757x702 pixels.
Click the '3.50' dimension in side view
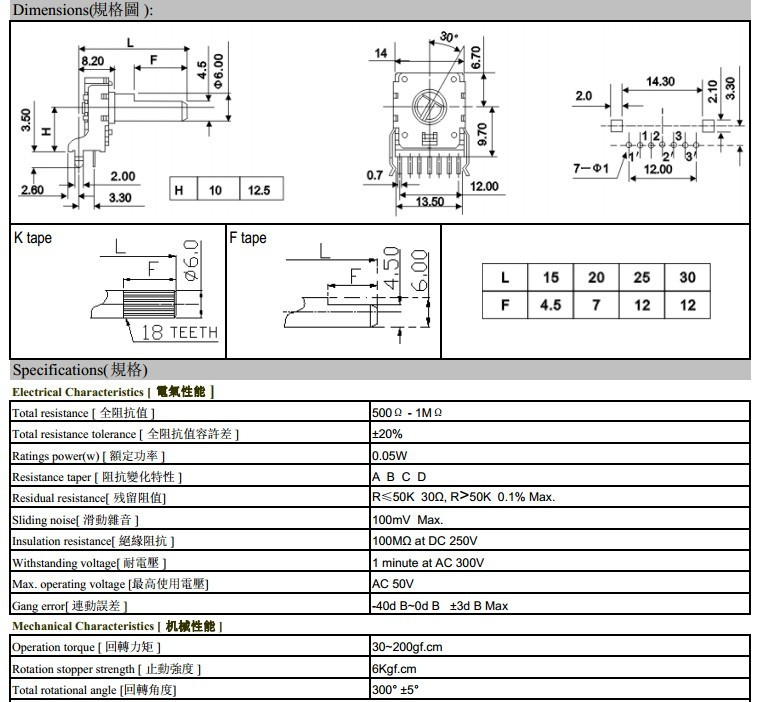coord(26,120)
